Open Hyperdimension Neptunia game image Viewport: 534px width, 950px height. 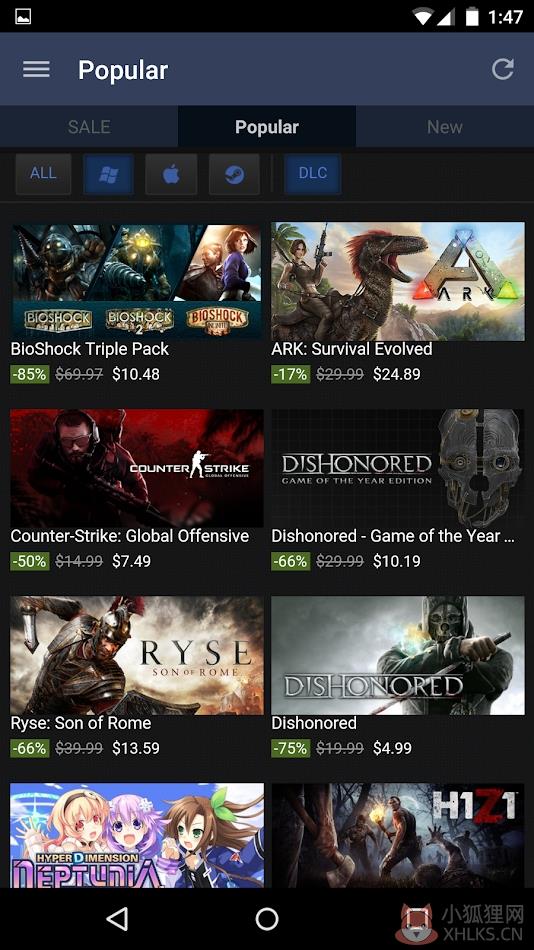137,835
